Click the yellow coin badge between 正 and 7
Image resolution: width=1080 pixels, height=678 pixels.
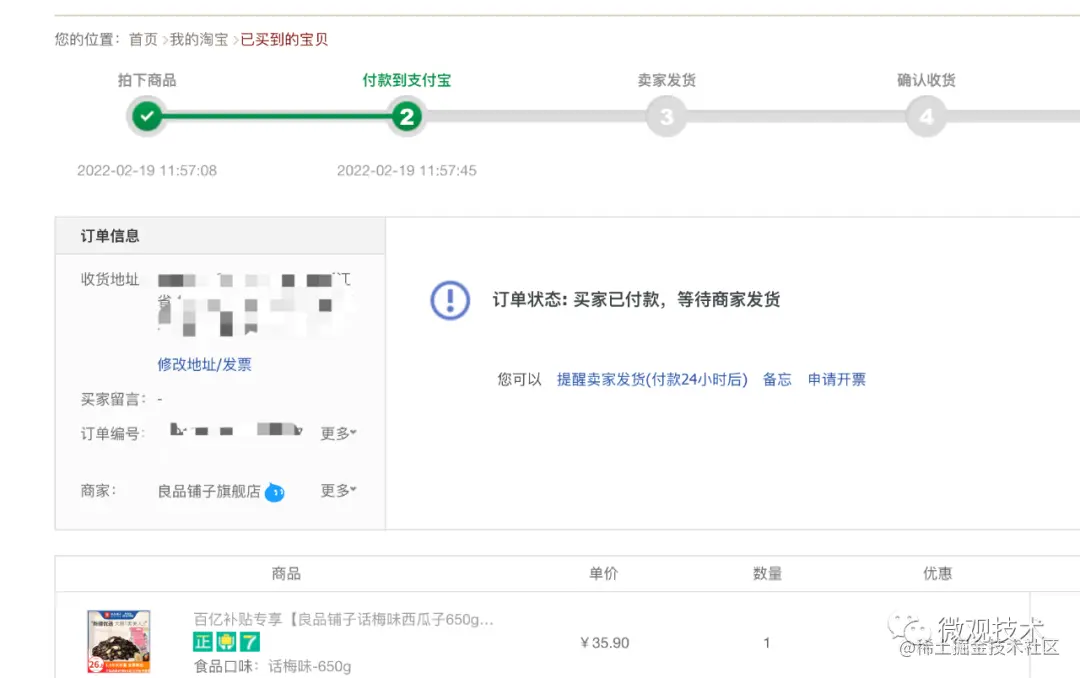pos(225,641)
